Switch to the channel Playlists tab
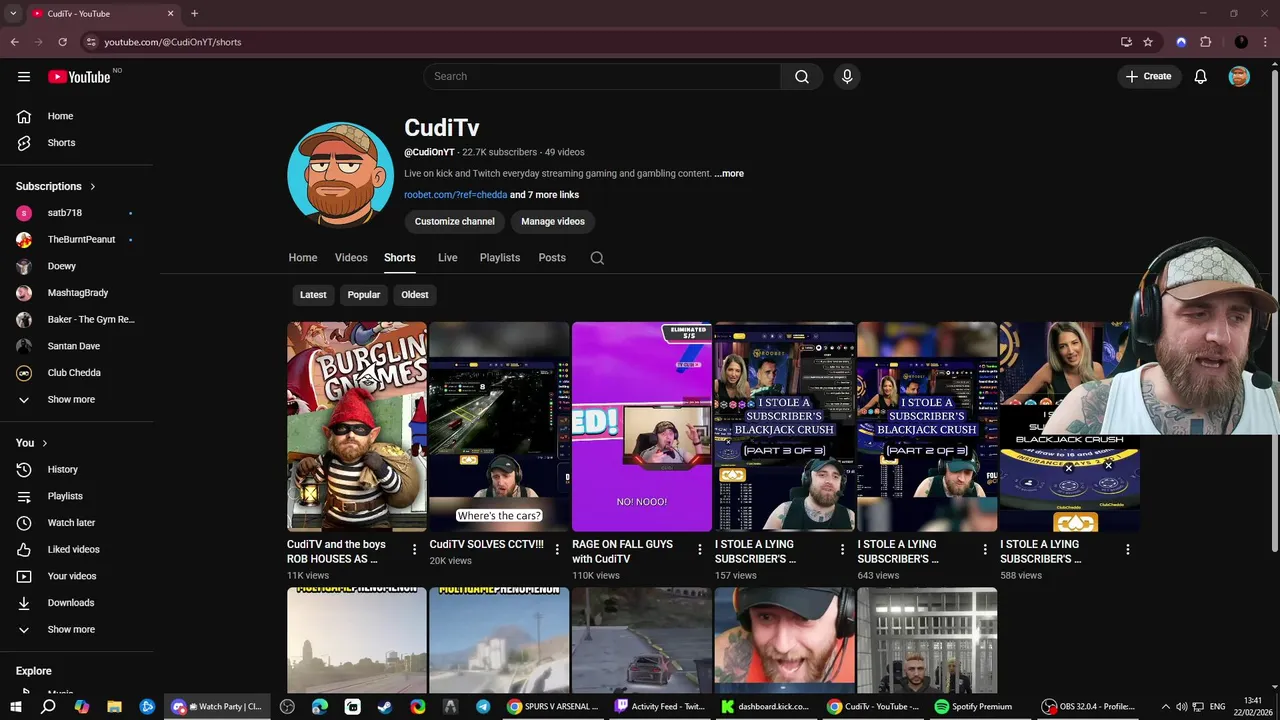 (500, 258)
